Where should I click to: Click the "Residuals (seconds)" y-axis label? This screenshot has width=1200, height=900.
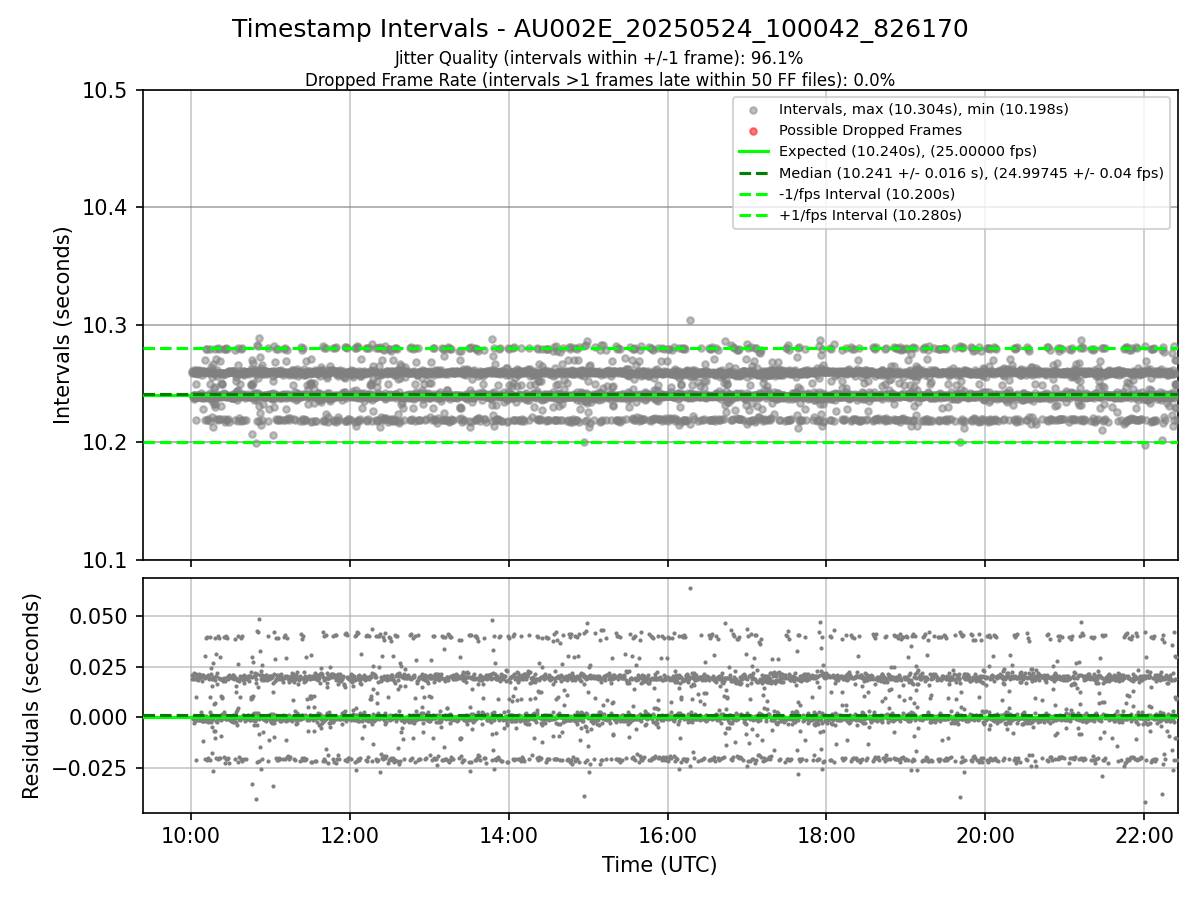point(32,696)
